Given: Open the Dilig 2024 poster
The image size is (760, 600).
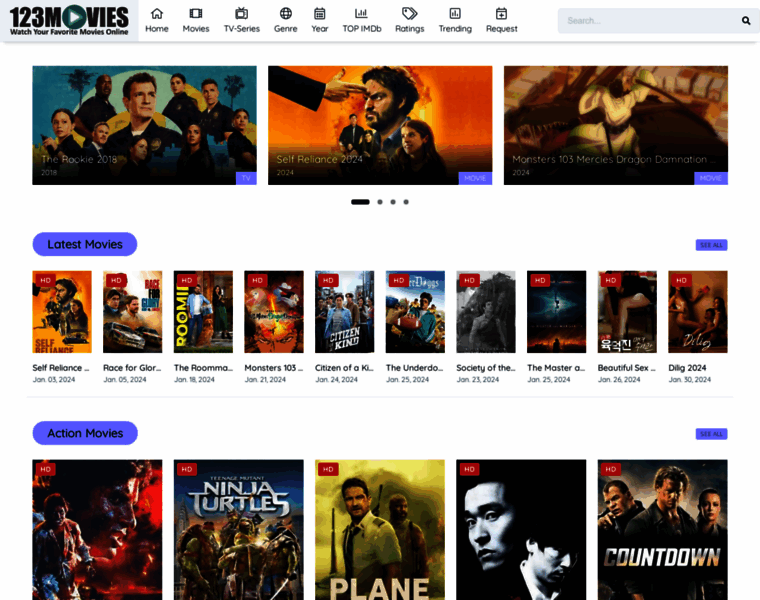Looking at the screenshot, I should click(x=698, y=312).
